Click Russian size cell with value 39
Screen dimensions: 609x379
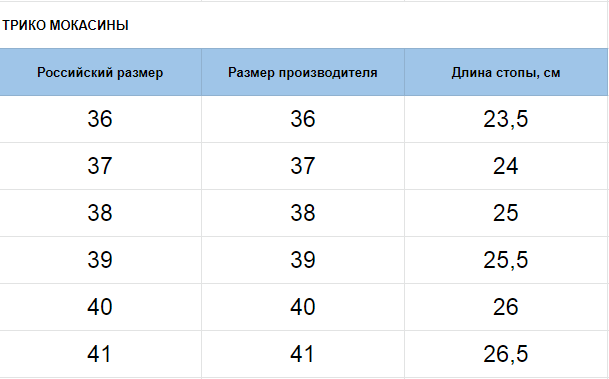click(x=101, y=260)
